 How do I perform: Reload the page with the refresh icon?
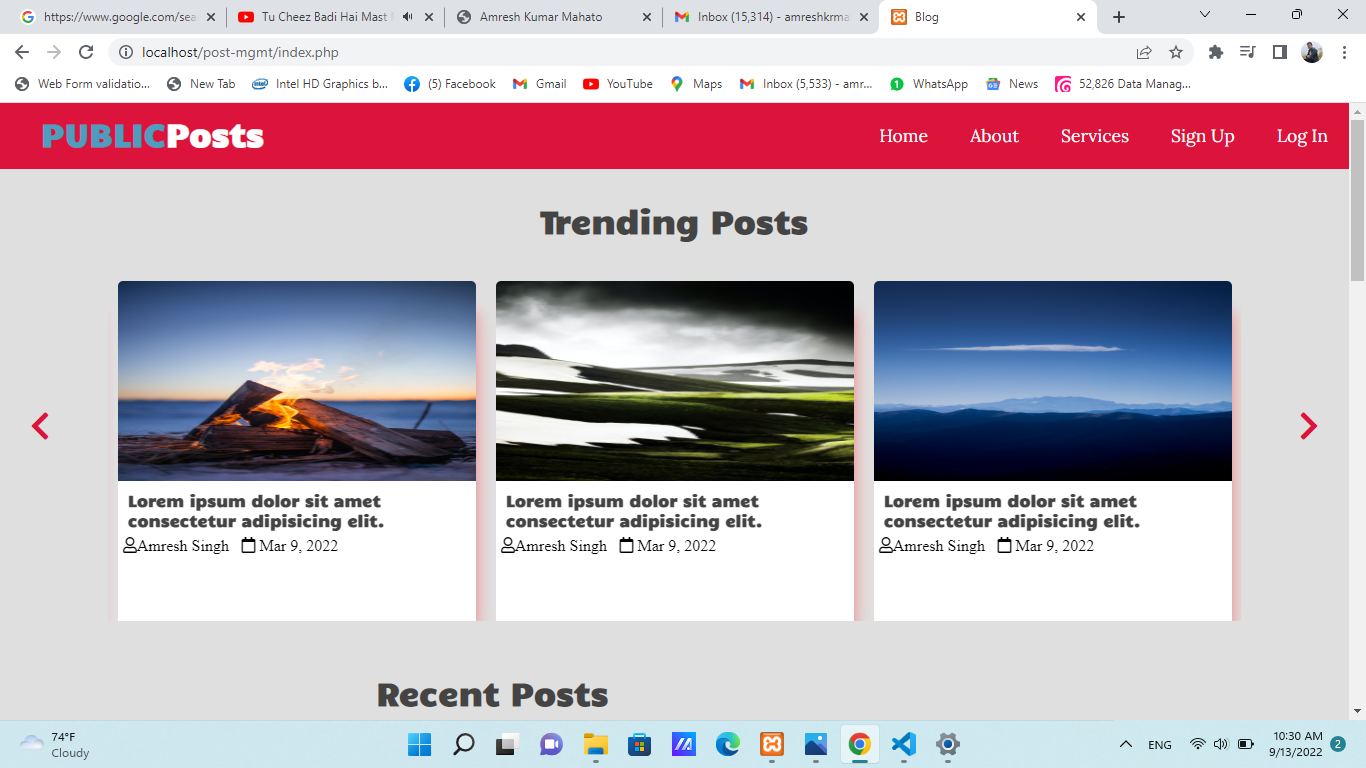[x=86, y=52]
